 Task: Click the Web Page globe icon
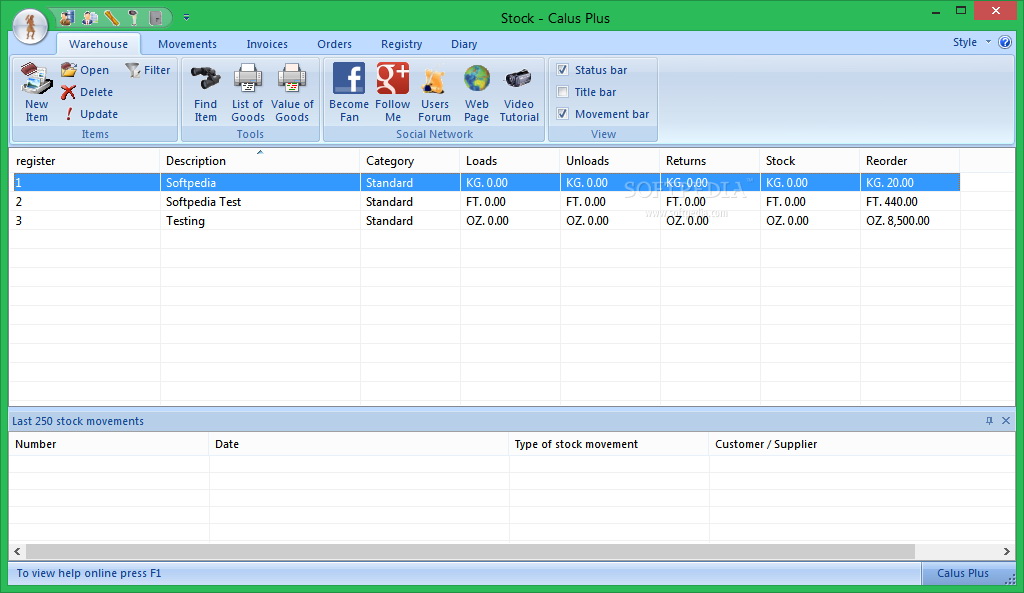click(477, 80)
